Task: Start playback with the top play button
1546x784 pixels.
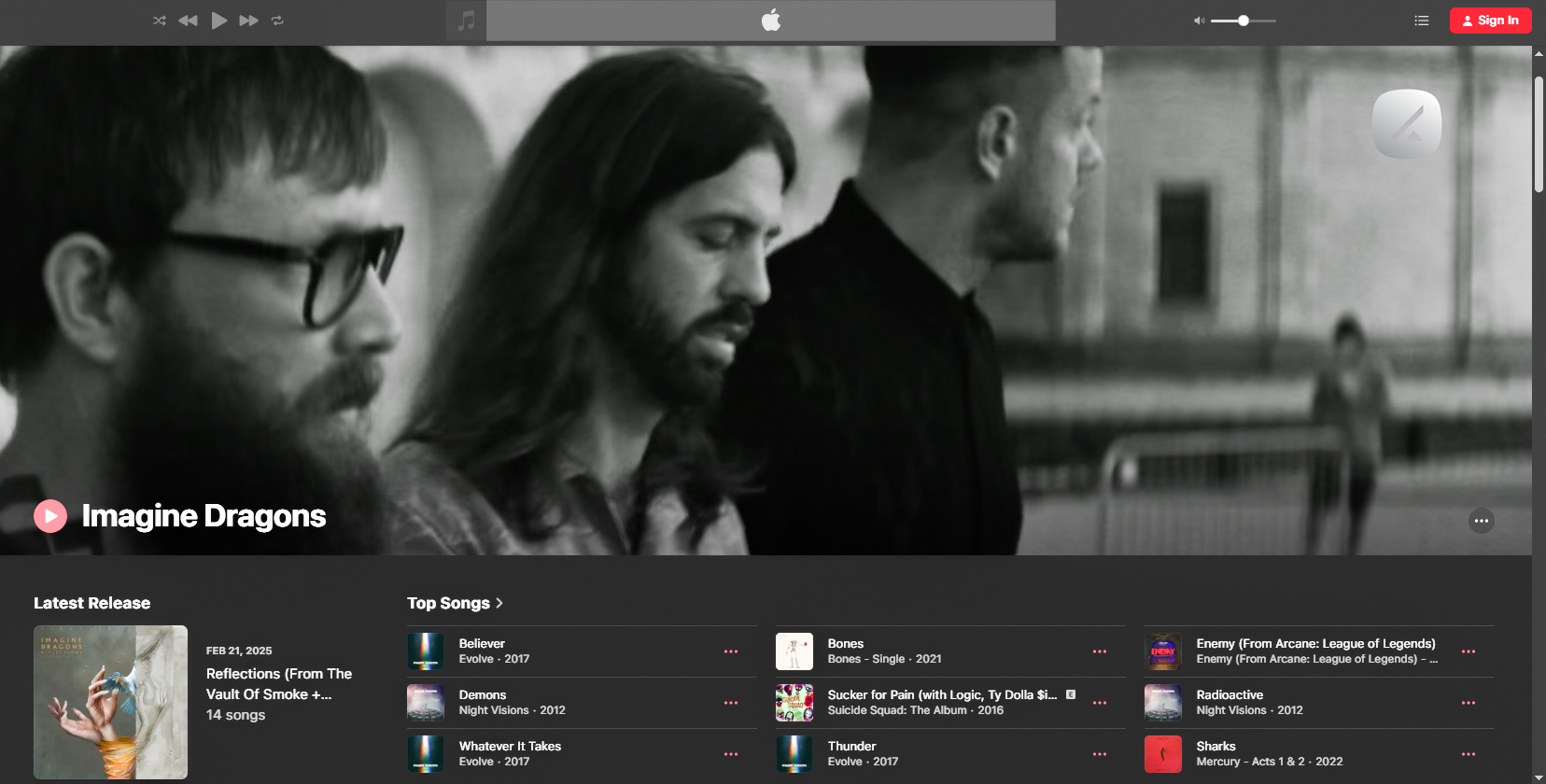Action: click(x=219, y=21)
